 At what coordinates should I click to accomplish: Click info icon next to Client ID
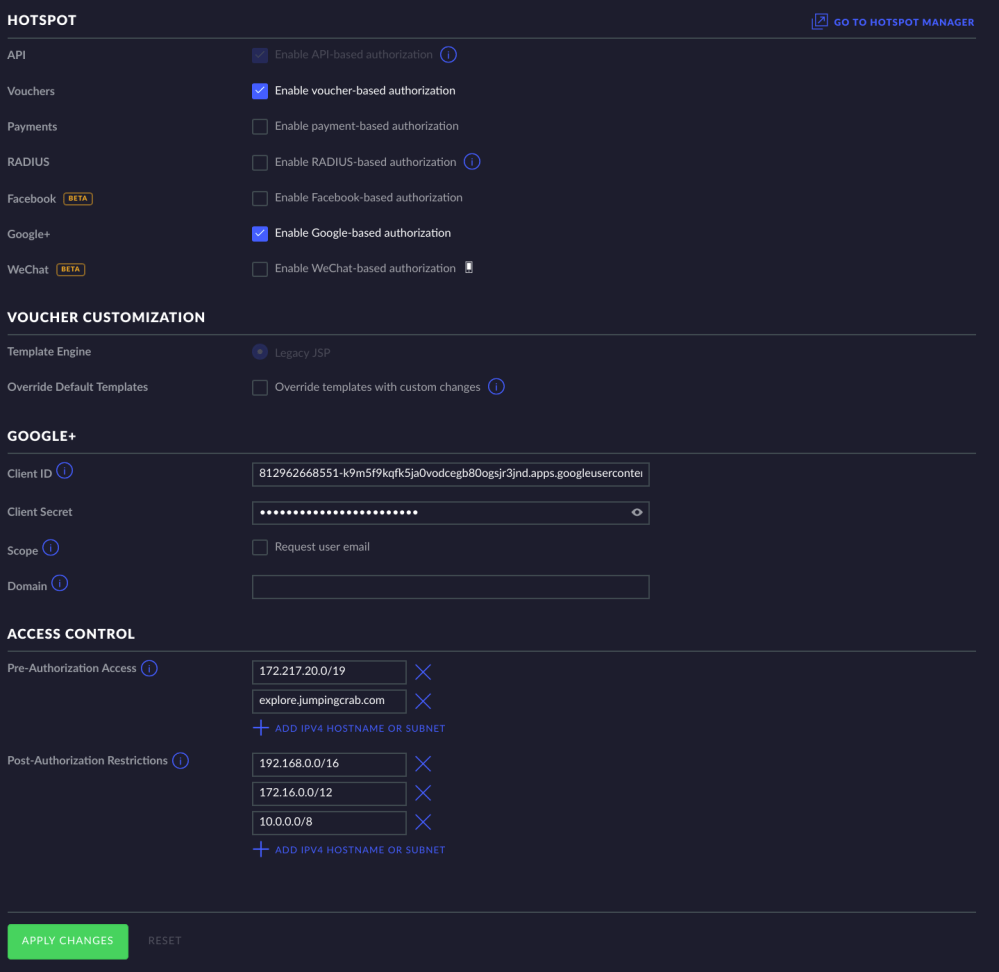pyautogui.click(x=65, y=471)
